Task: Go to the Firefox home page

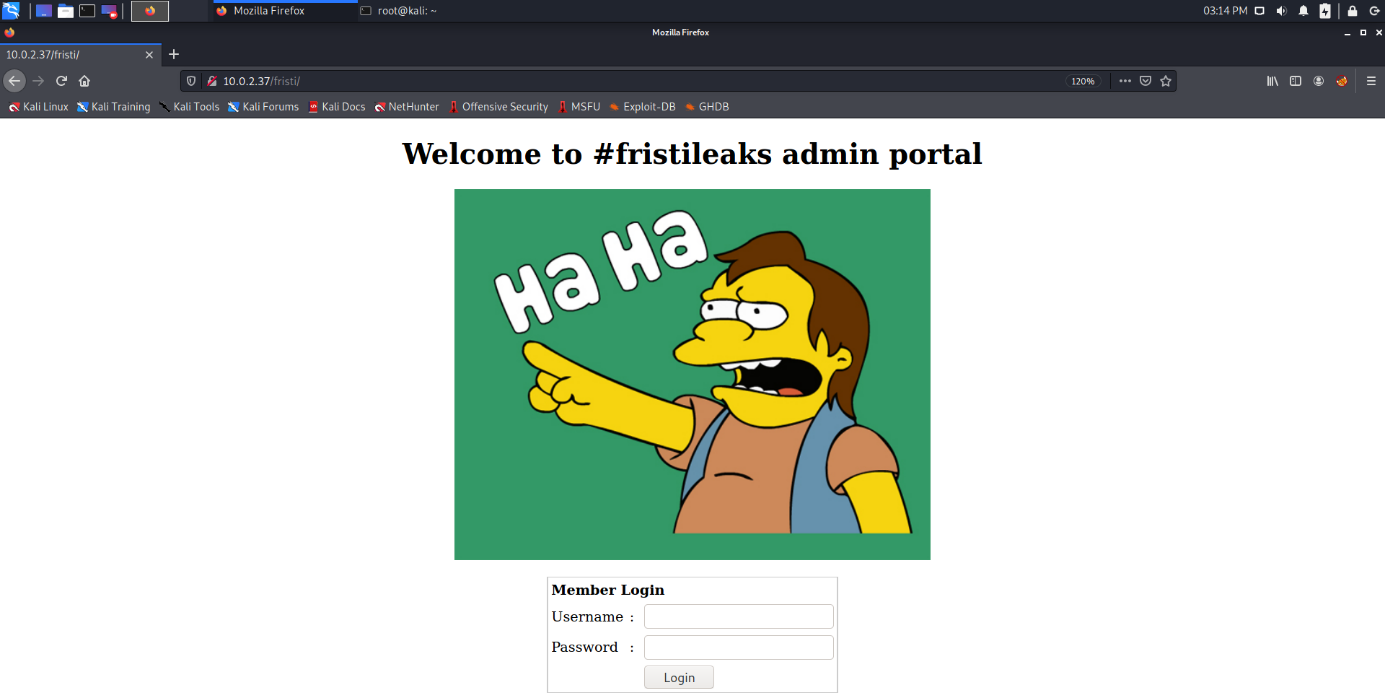Action: pos(85,81)
